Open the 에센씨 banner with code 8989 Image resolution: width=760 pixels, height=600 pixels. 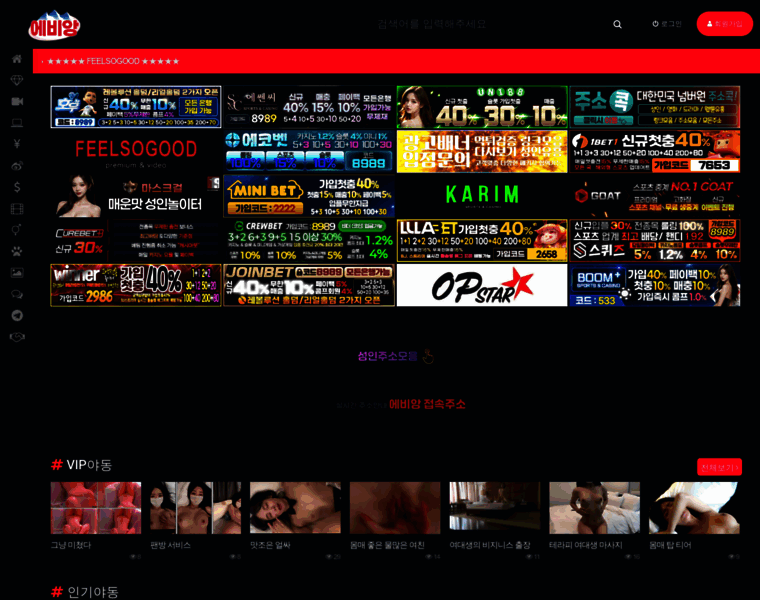coord(309,107)
